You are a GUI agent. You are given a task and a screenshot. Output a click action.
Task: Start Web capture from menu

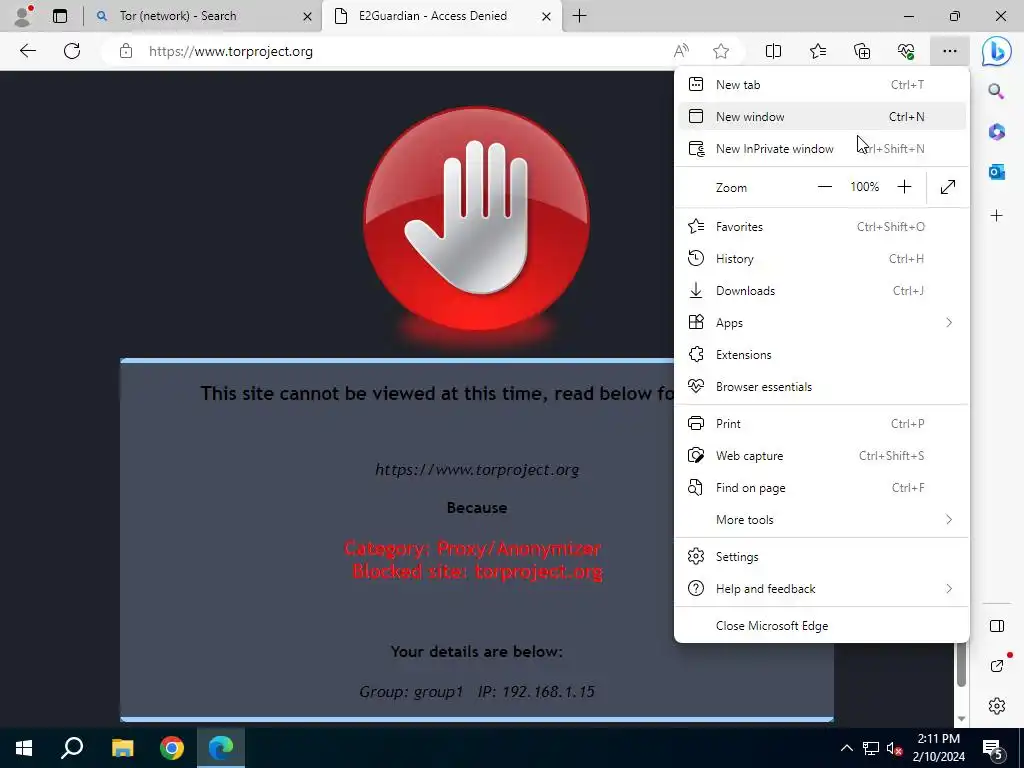pyautogui.click(x=822, y=456)
